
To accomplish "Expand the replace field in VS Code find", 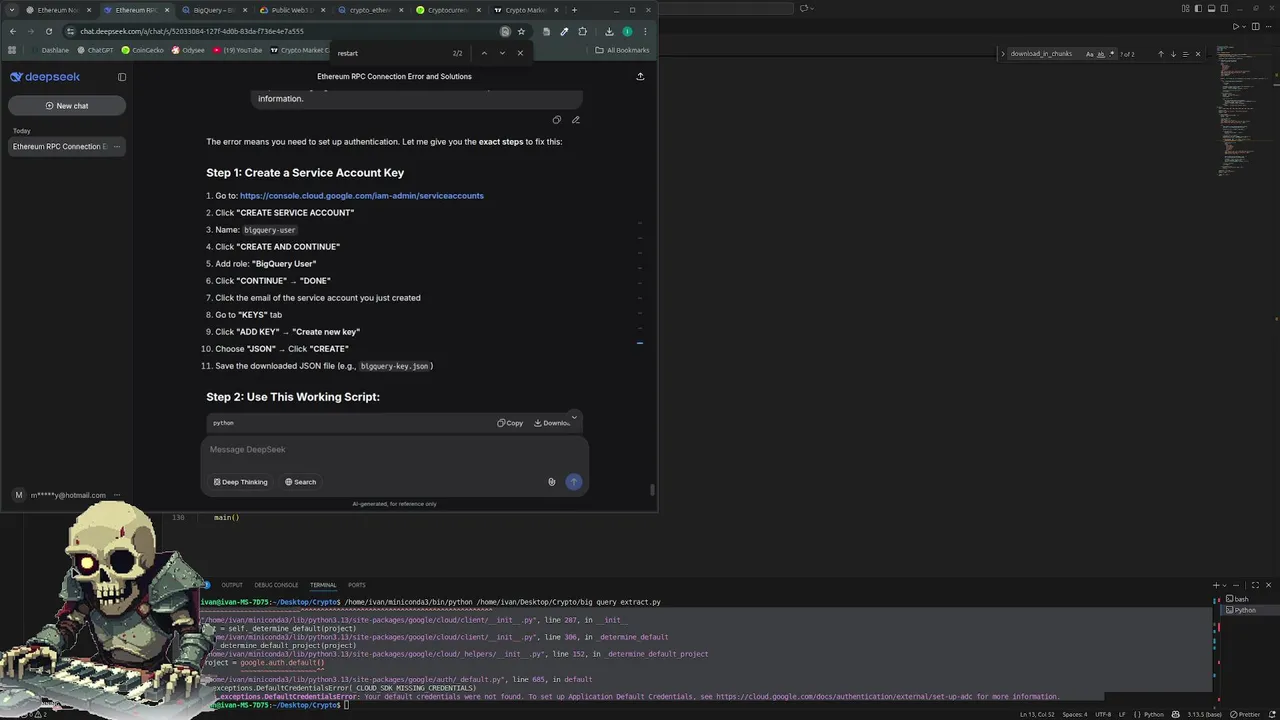I will point(1002,54).
